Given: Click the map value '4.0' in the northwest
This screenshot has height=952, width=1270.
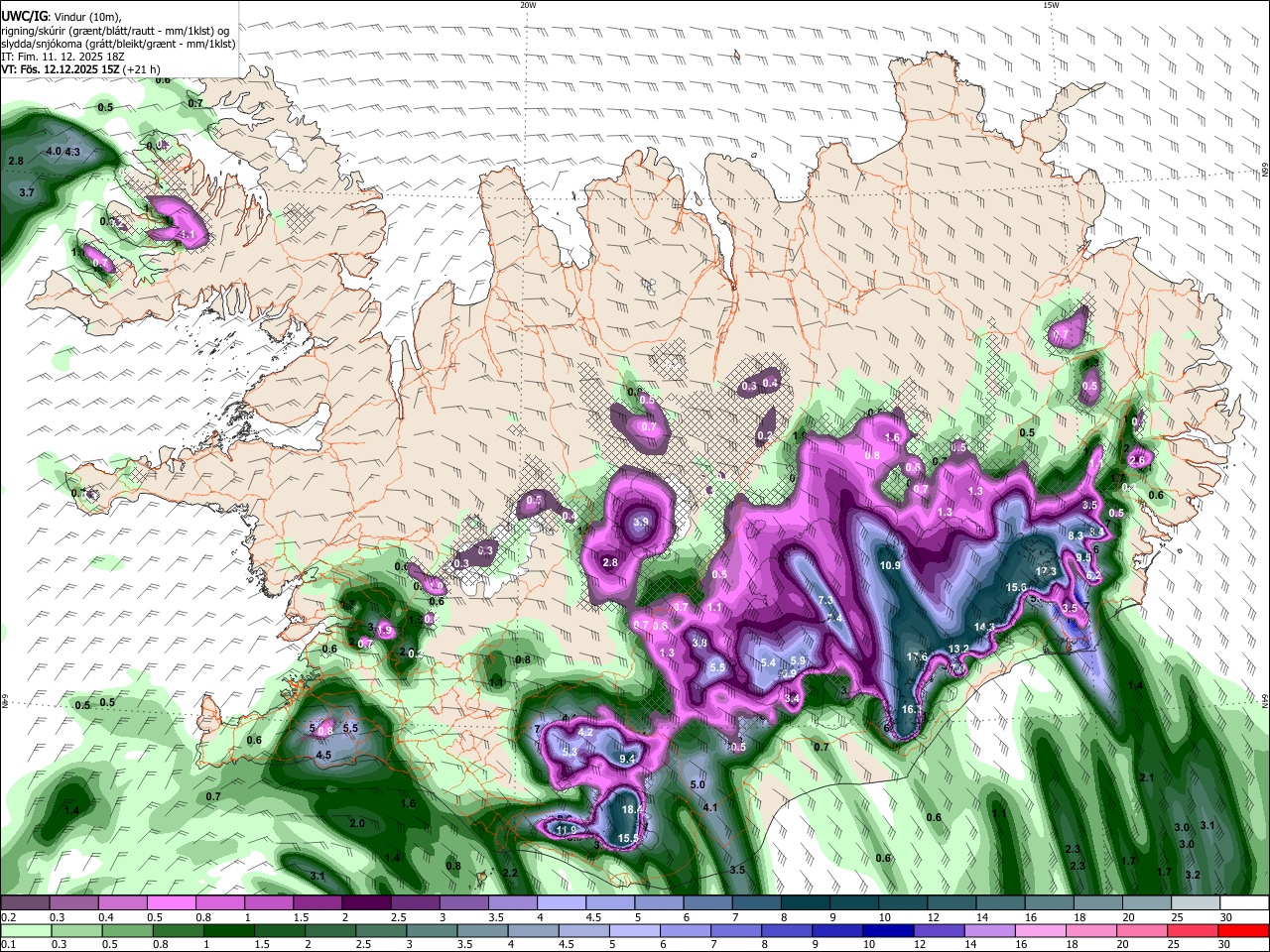Looking at the screenshot, I should tap(54, 151).
